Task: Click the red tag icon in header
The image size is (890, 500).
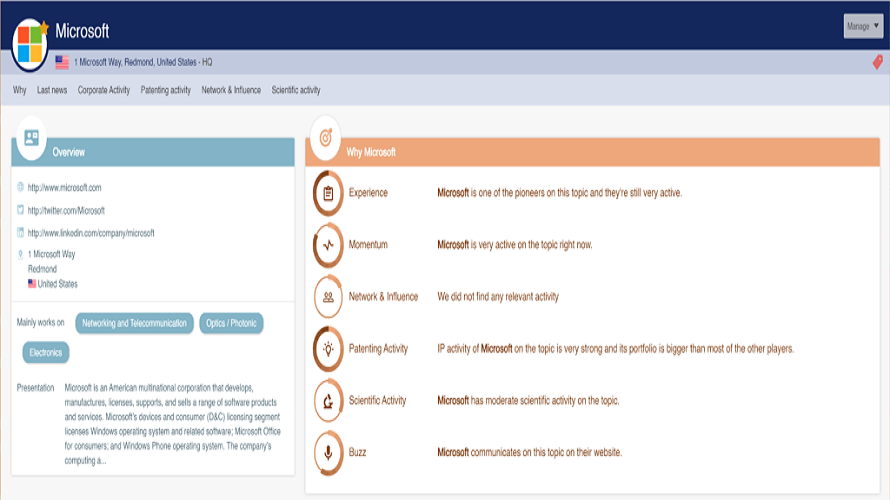Action: (x=878, y=62)
